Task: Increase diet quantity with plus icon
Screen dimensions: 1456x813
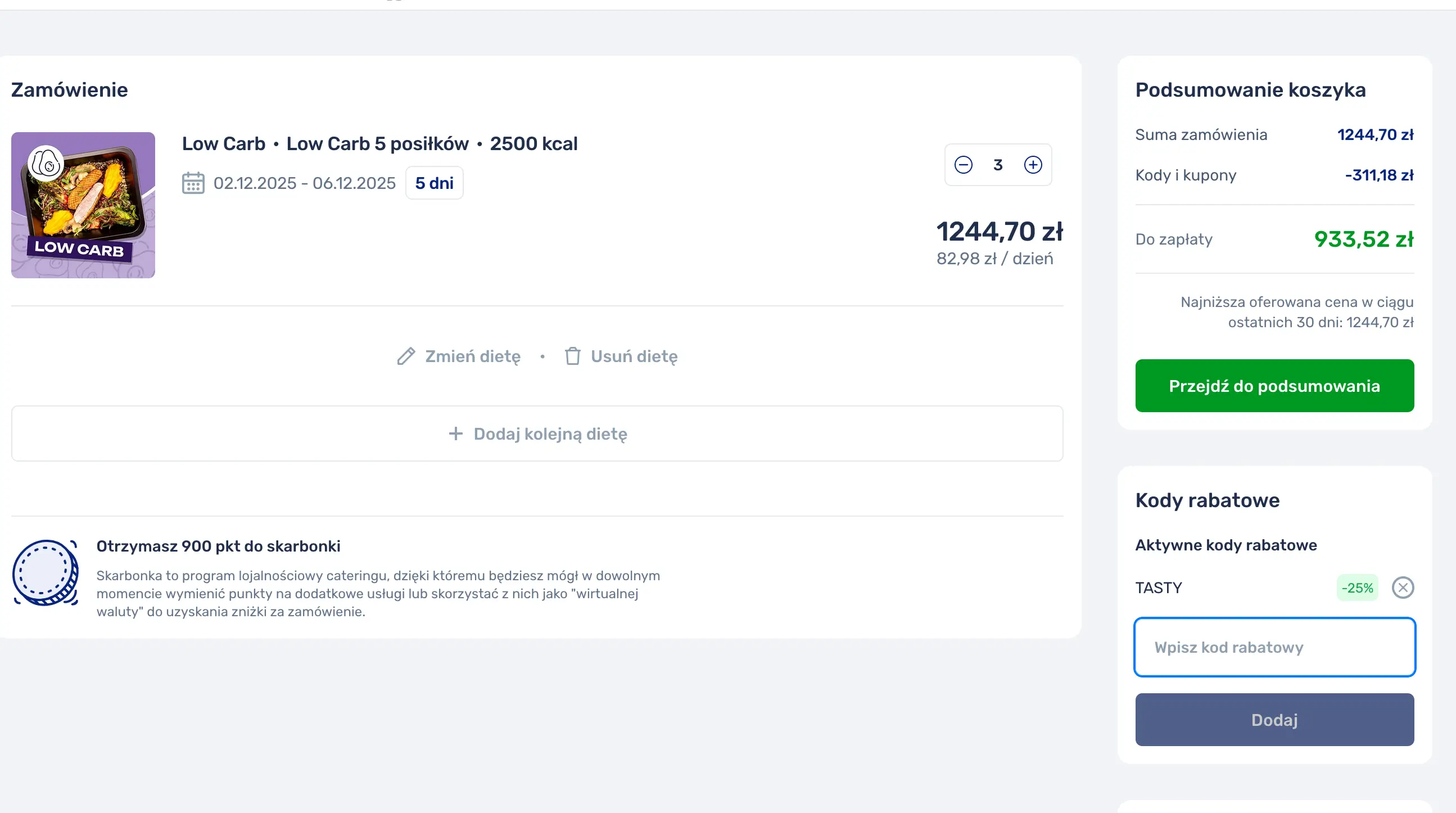Action: pyautogui.click(x=1033, y=165)
